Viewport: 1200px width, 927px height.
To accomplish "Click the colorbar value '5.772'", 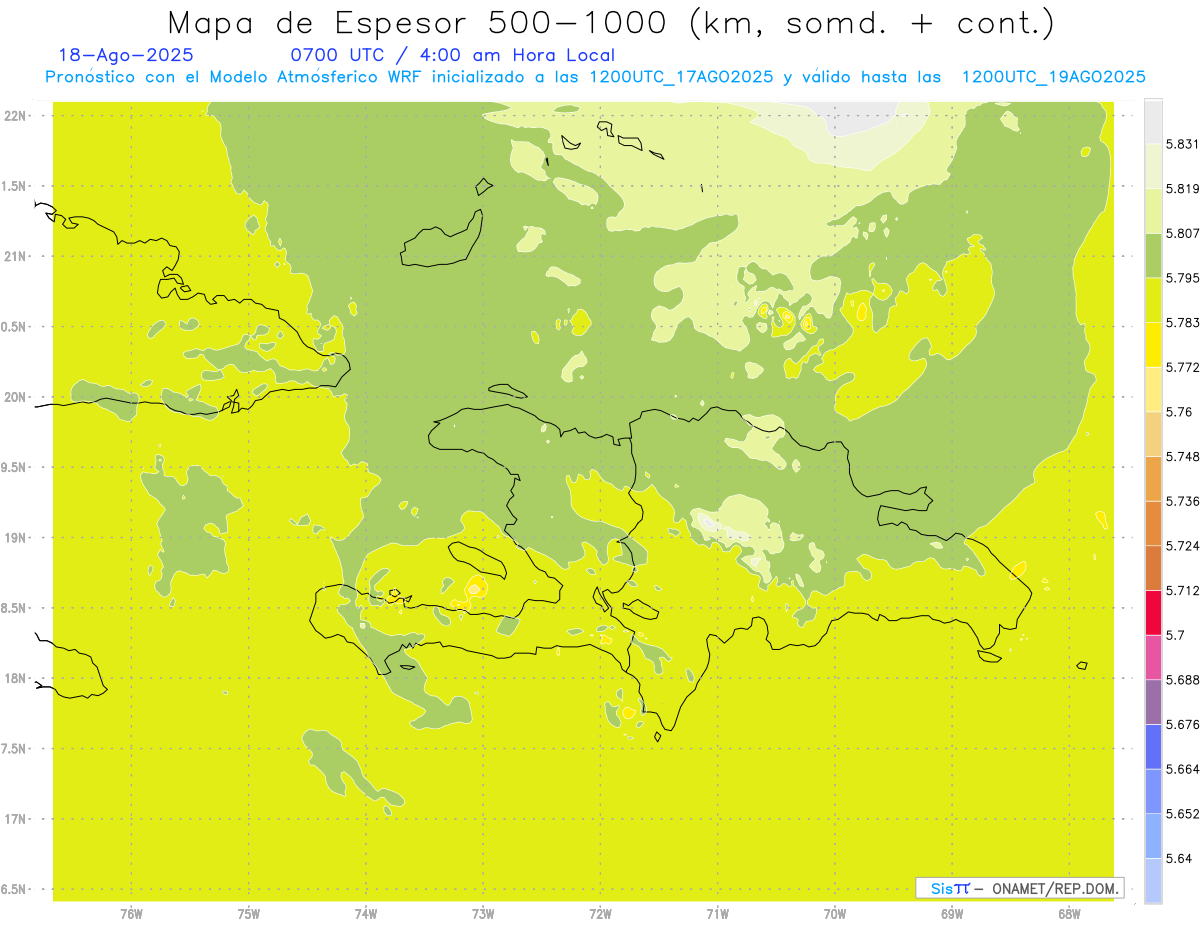I will click(x=1182, y=367).
